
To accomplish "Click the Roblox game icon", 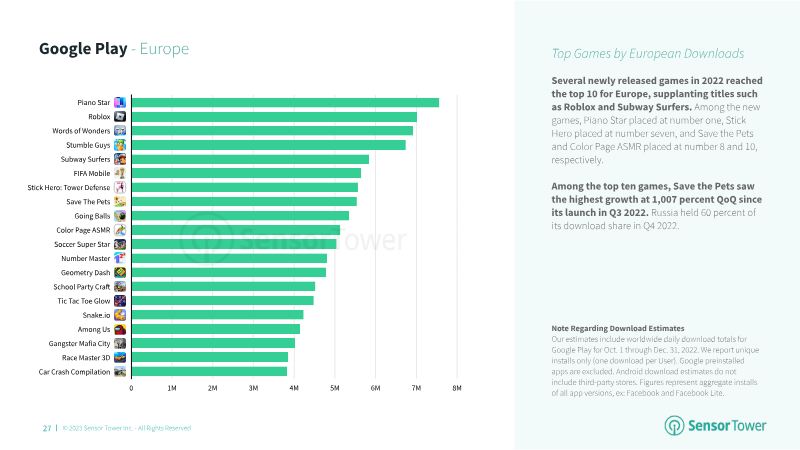I will 120,117.
